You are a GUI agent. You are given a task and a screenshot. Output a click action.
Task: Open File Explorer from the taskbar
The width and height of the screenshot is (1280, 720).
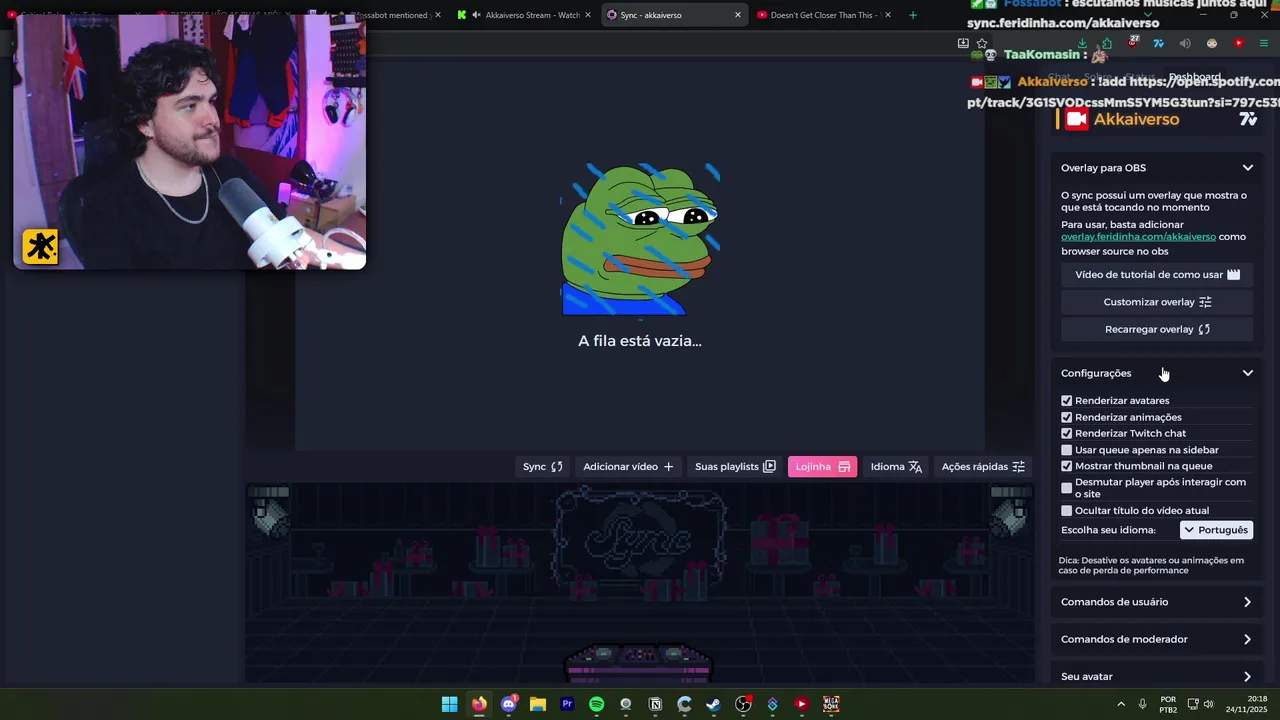tap(538, 704)
